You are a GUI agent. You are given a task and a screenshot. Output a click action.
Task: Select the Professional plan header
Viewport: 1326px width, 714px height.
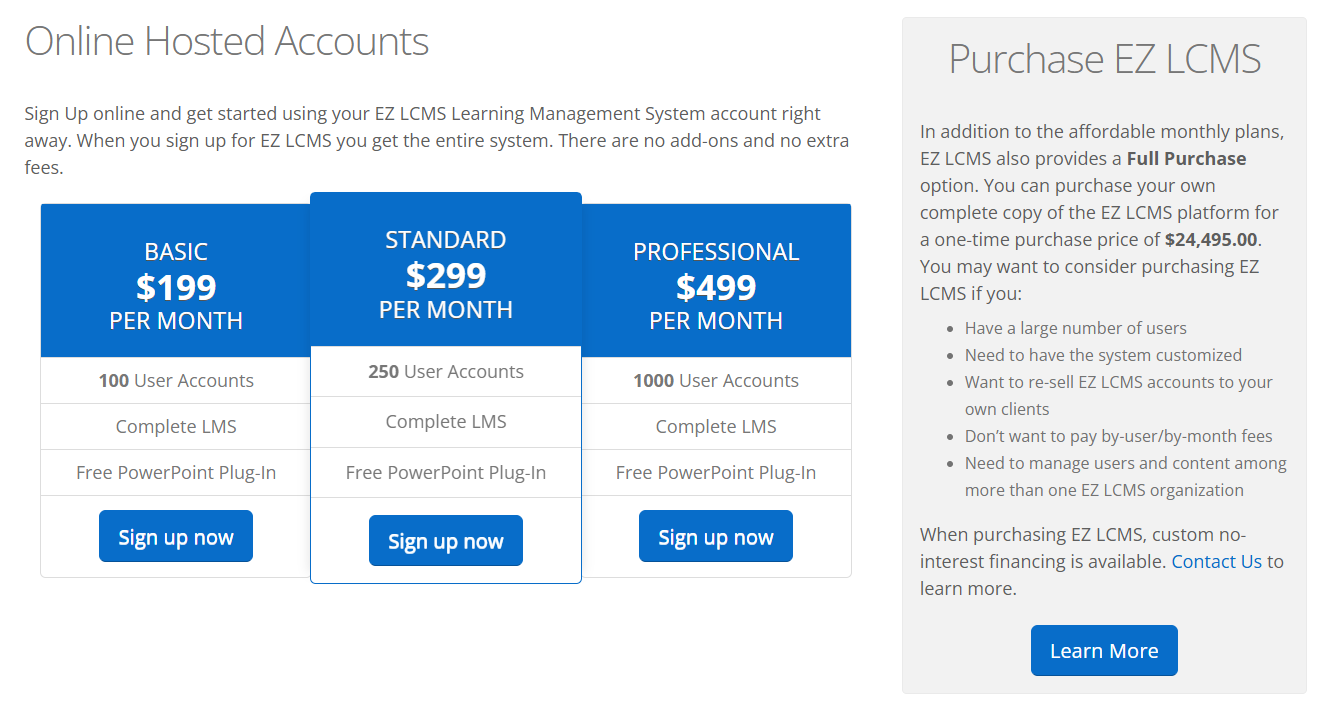(715, 251)
